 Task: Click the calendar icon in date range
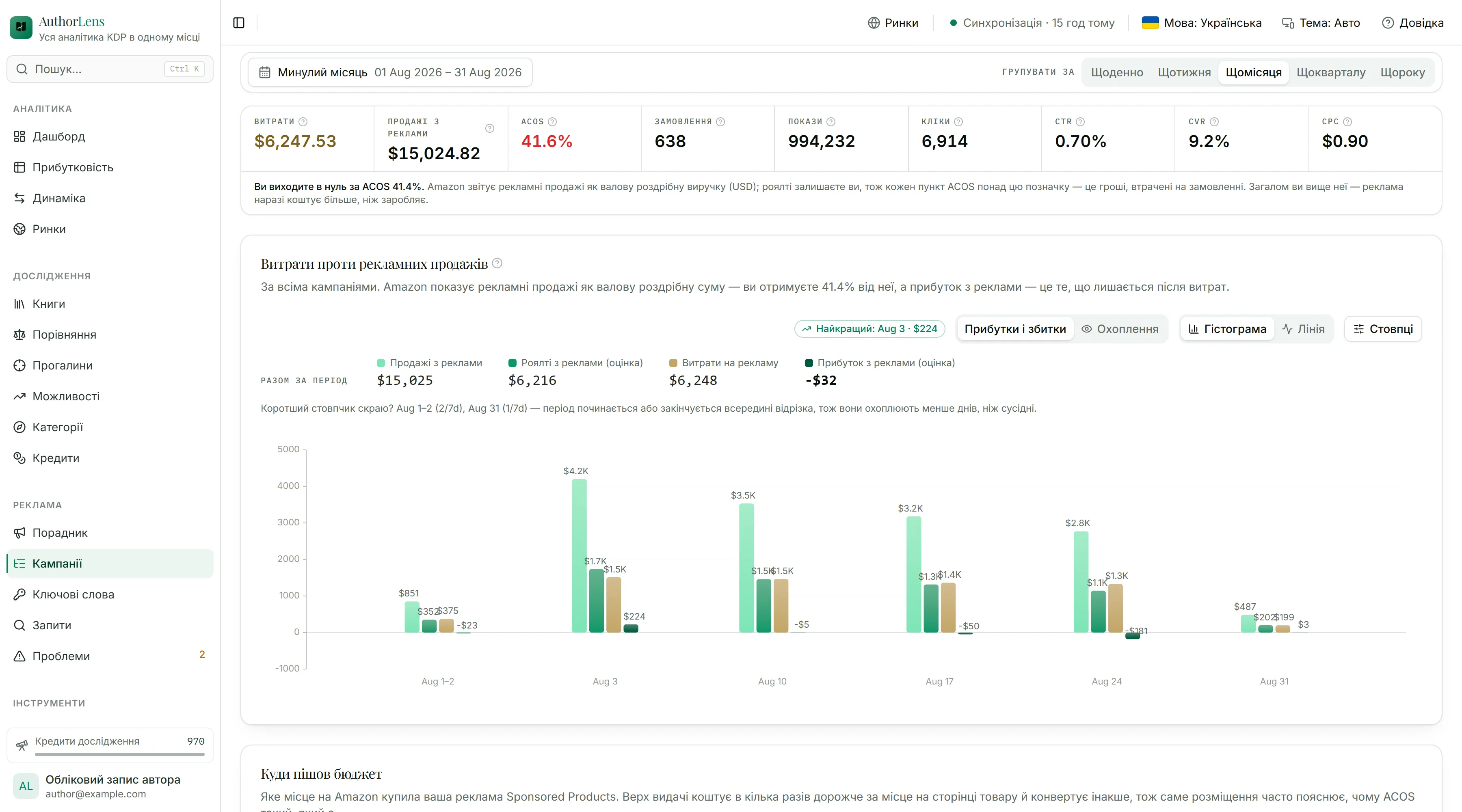click(264, 72)
